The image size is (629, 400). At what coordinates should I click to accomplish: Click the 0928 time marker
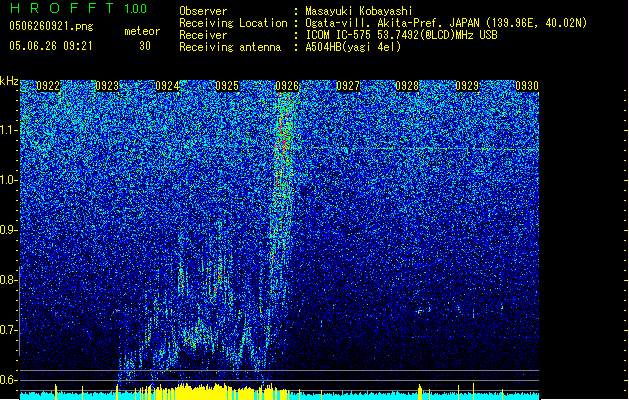point(407,86)
